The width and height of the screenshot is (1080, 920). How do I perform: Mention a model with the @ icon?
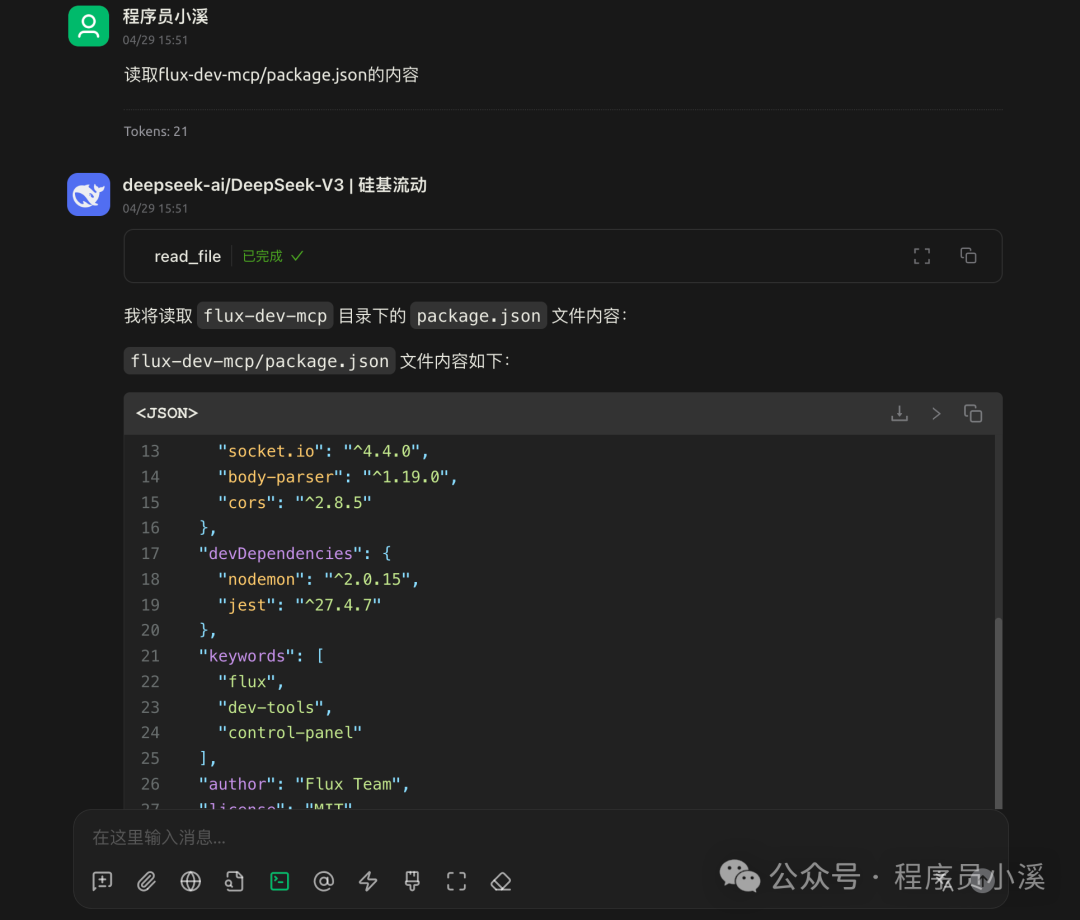coord(323,881)
